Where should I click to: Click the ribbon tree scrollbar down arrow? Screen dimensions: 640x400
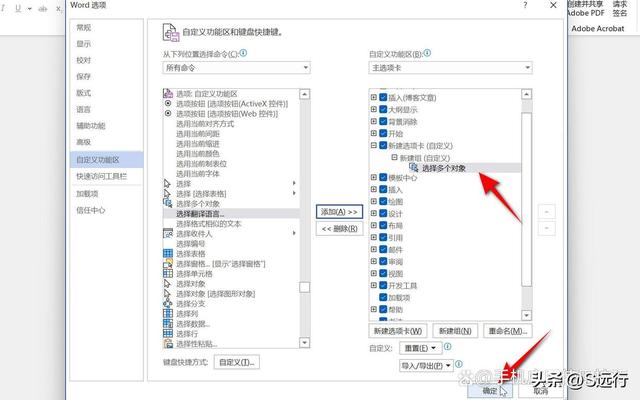pyautogui.click(x=527, y=315)
